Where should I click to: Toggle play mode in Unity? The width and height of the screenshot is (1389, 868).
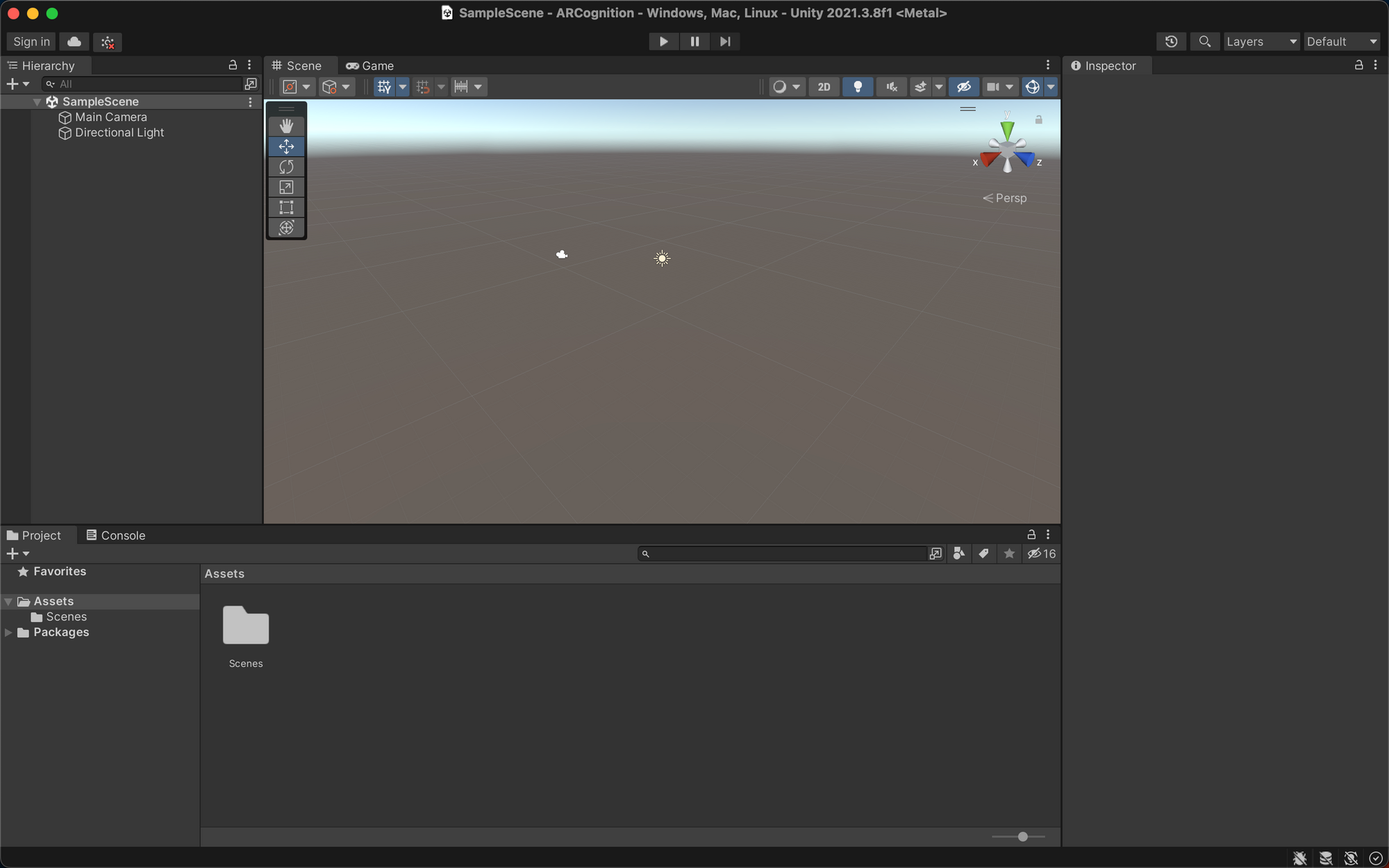663,42
